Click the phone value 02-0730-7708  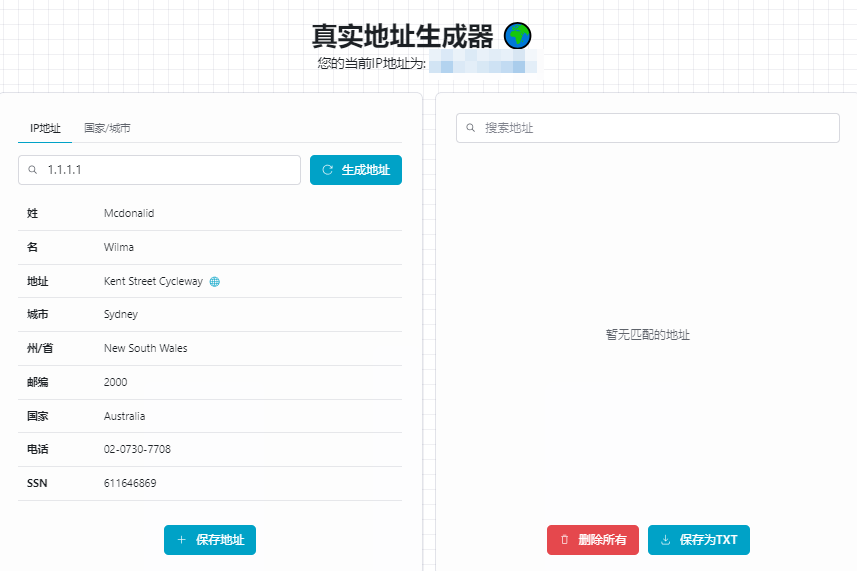pos(137,449)
